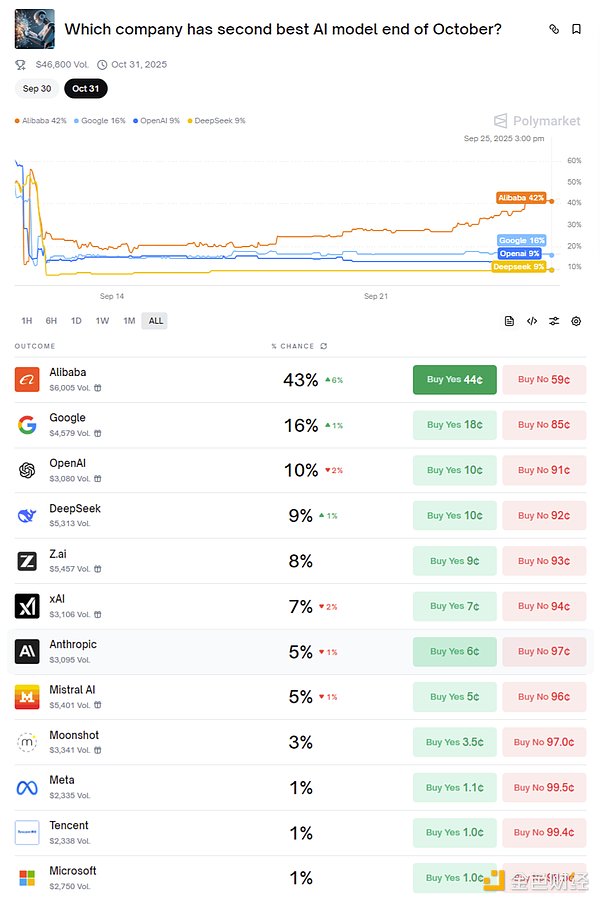Buy Yes 10¢ for OpenAI
The height and width of the screenshot is (902, 600).
(x=454, y=470)
